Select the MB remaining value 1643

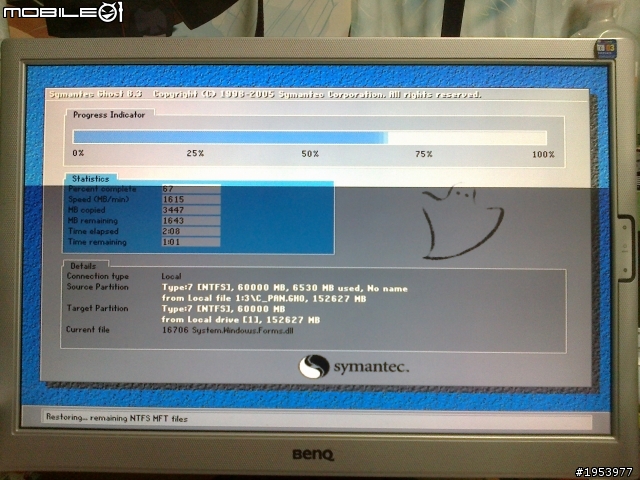191,221
